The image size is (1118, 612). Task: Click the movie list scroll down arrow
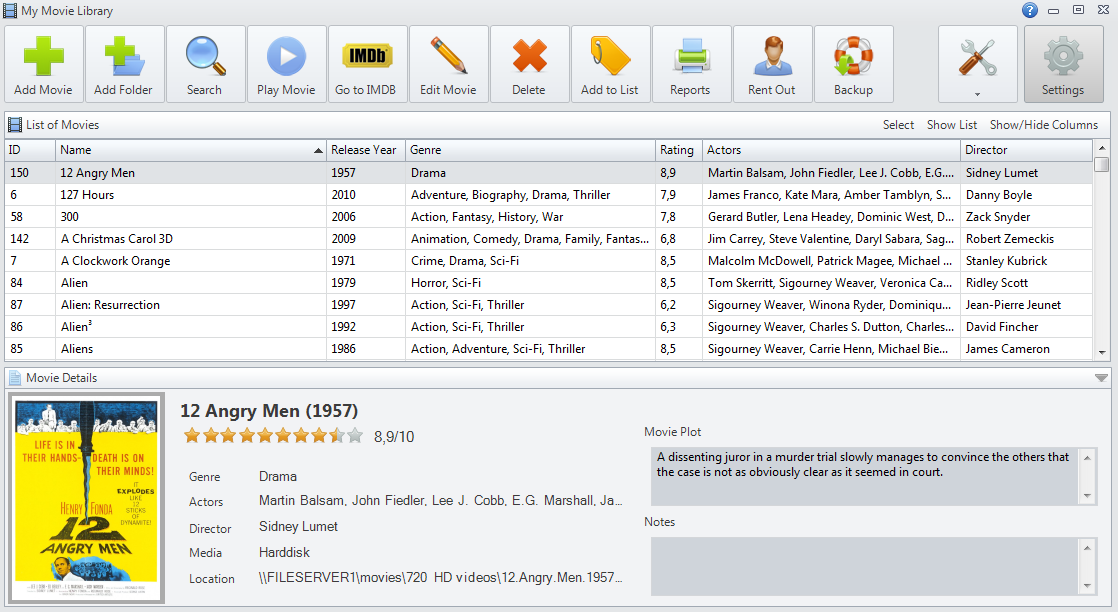click(1102, 352)
